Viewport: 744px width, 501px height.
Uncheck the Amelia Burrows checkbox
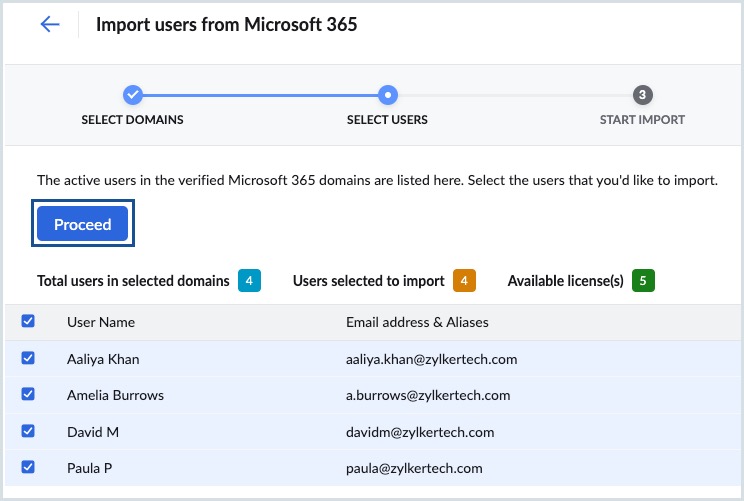click(x=28, y=394)
